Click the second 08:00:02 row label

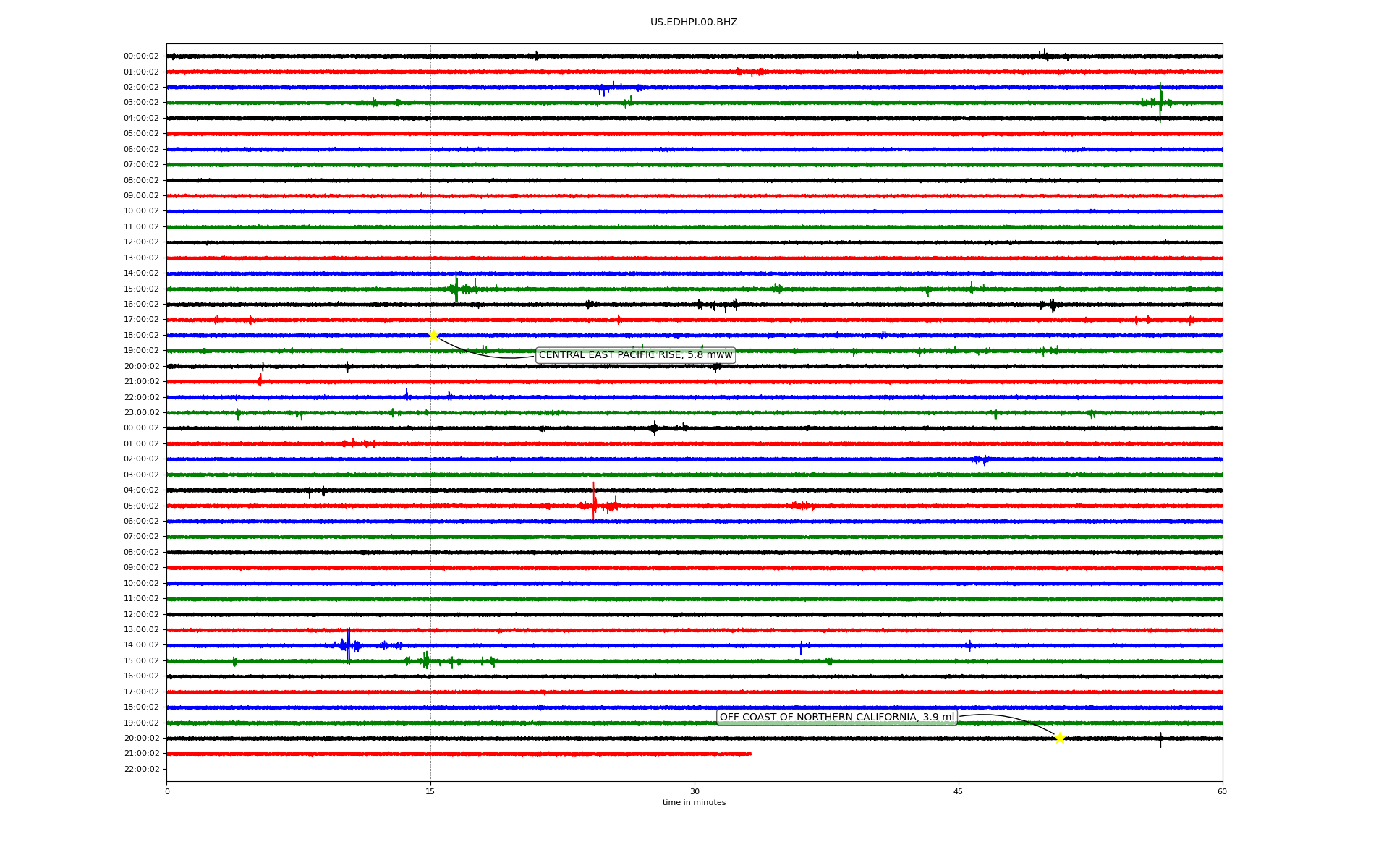pos(141,553)
